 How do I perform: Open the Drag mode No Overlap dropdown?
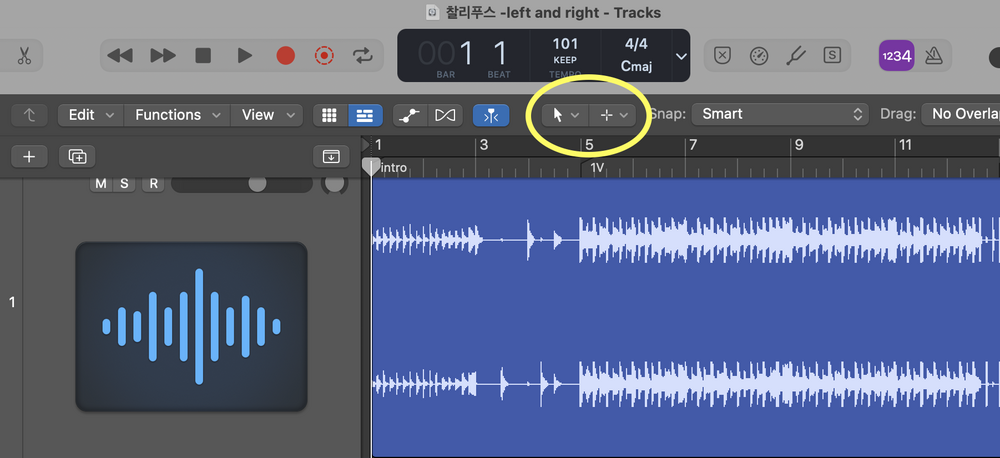pos(962,114)
